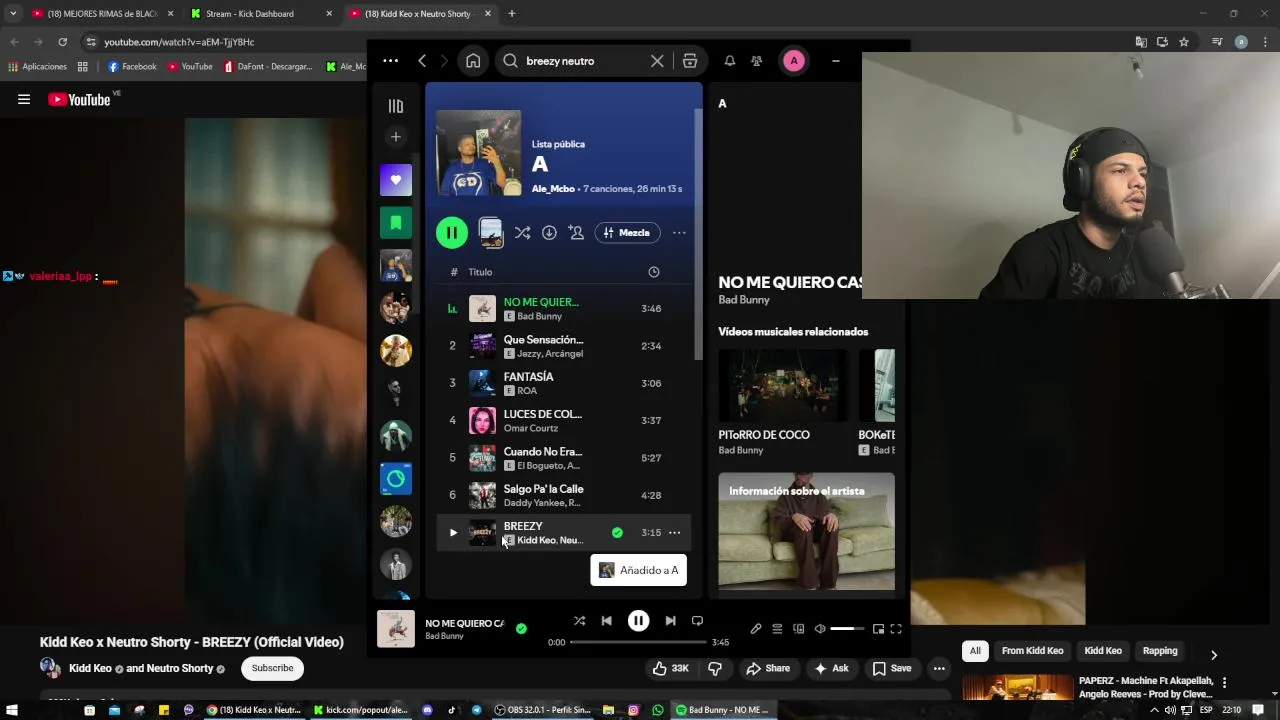
Task: Pause the playlist with green button
Action: pos(452,233)
